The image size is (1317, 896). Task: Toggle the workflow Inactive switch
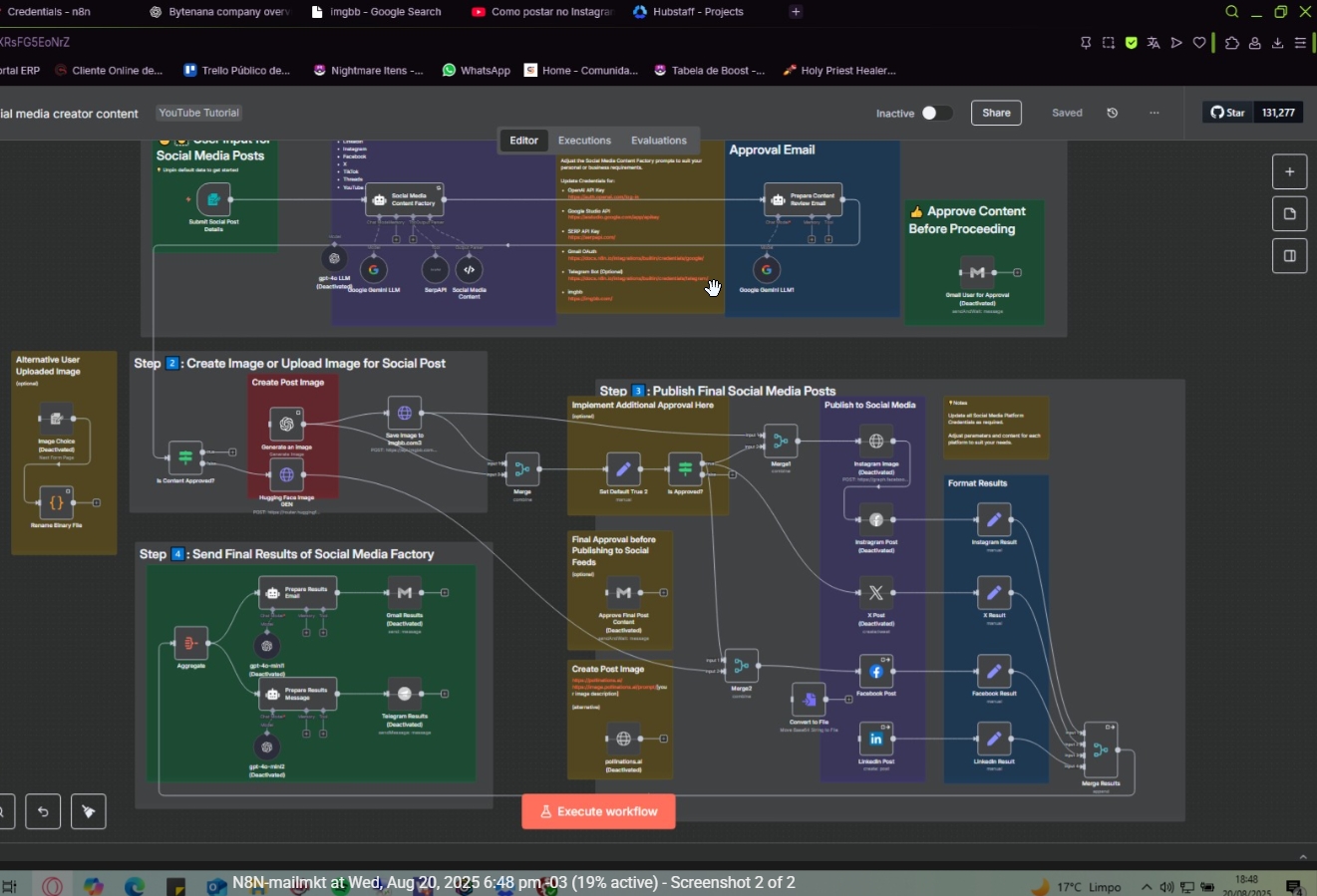935,113
